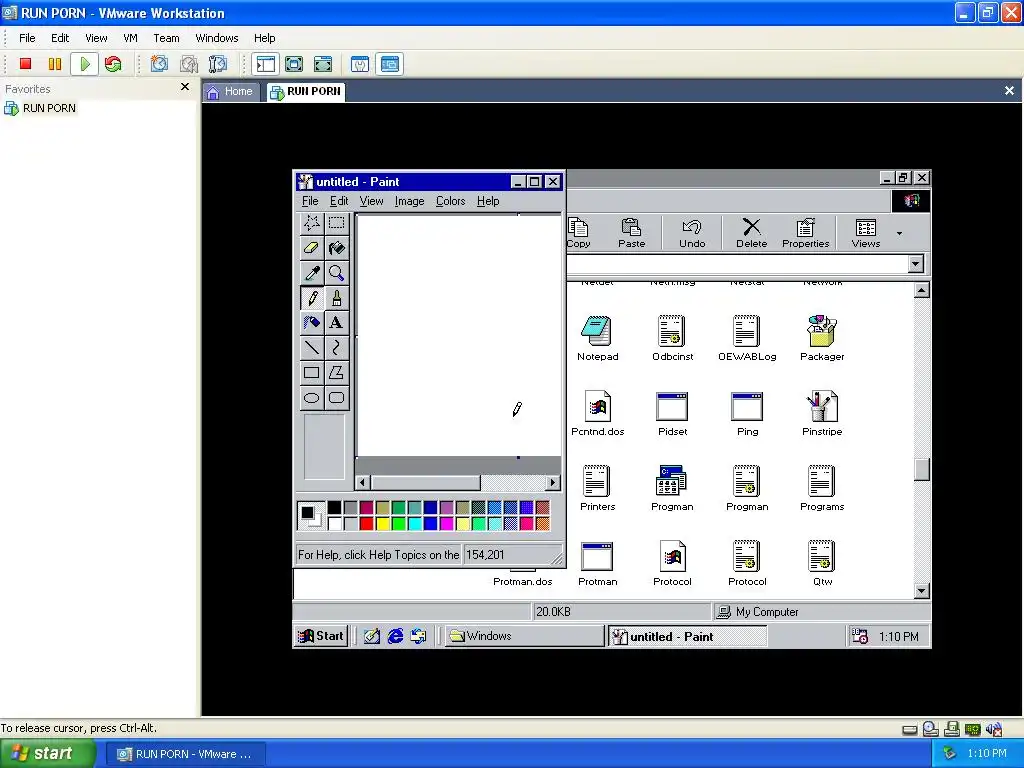1024x768 pixels.
Task: Pick the red color swatch in palette
Action: pos(366,523)
